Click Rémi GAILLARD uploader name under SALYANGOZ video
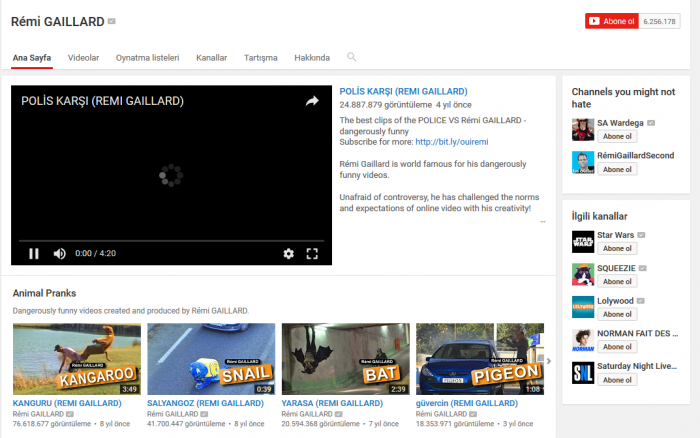This screenshot has width=700, height=438. click(x=173, y=414)
